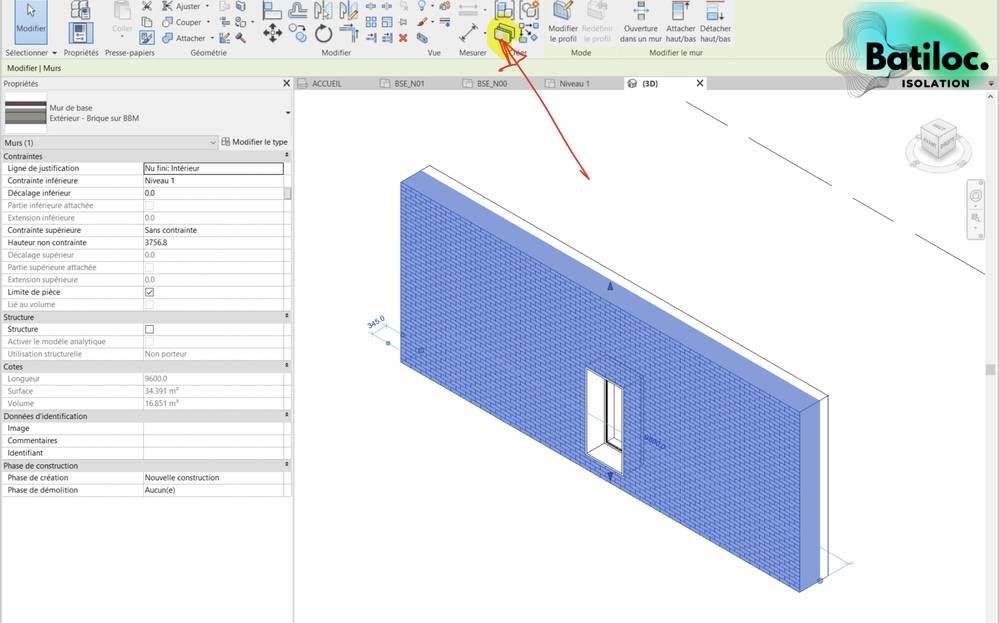Open the Sélectionner dropdown
Viewport: 999px width, 623px height.
coord(31,52)
